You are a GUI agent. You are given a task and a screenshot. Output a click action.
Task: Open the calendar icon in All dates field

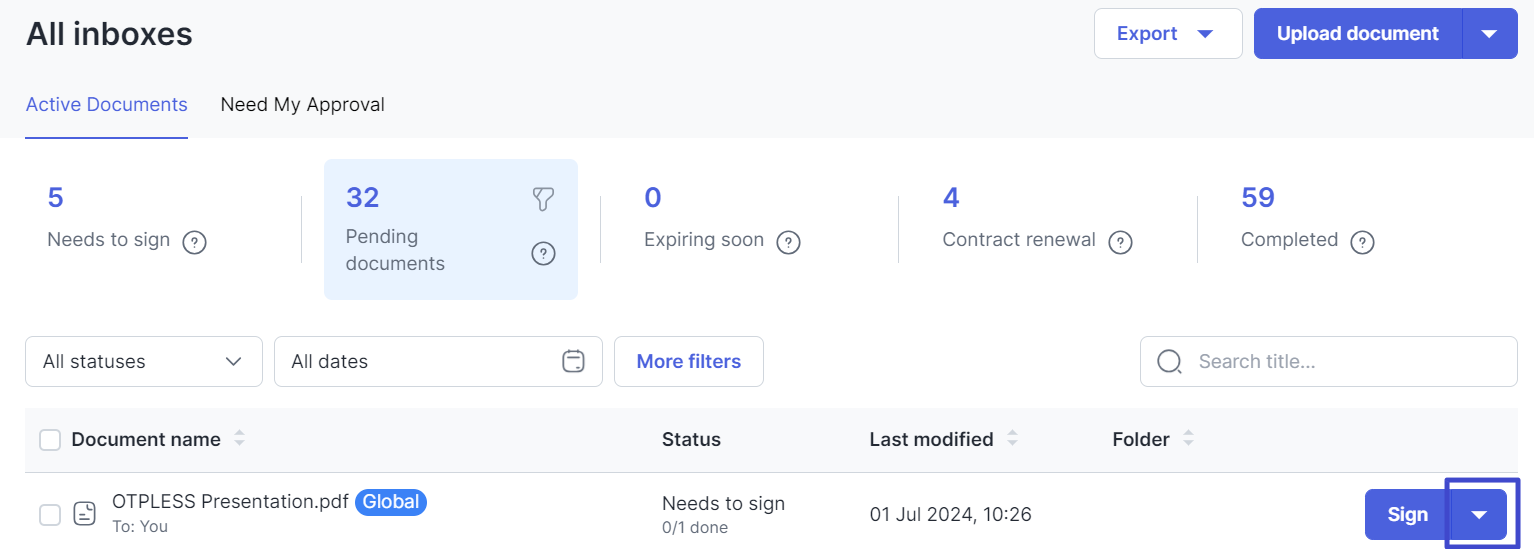[573, 361]
